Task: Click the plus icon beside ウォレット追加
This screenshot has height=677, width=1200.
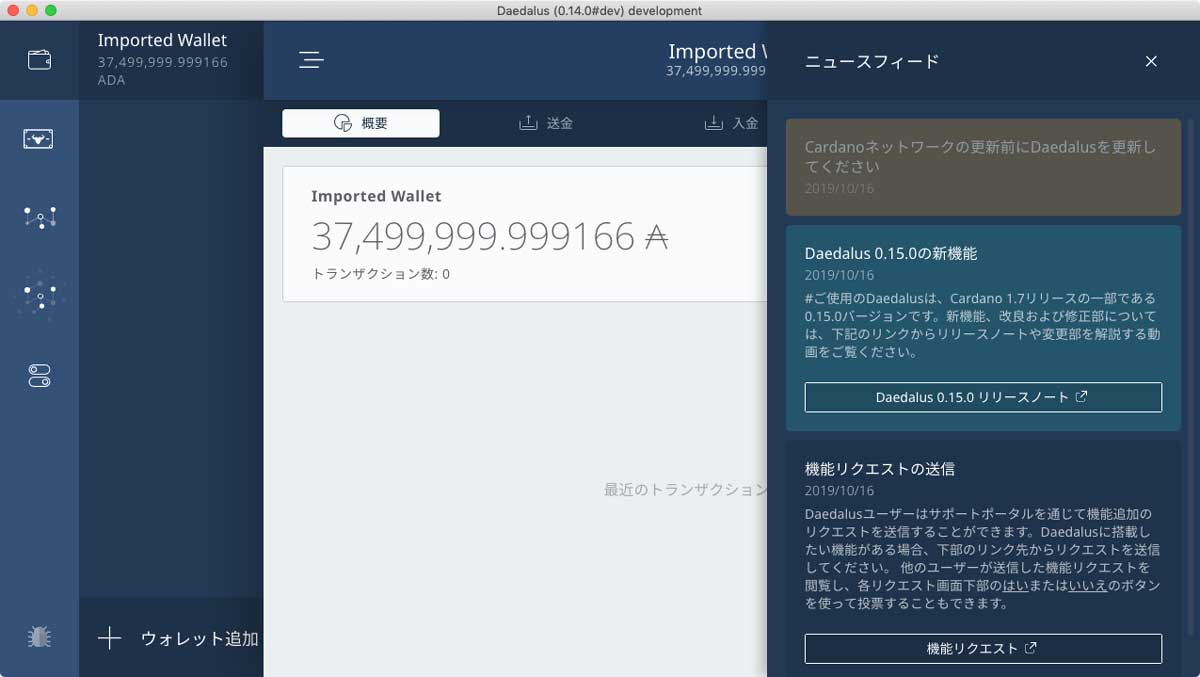Action: pos(109,638)
